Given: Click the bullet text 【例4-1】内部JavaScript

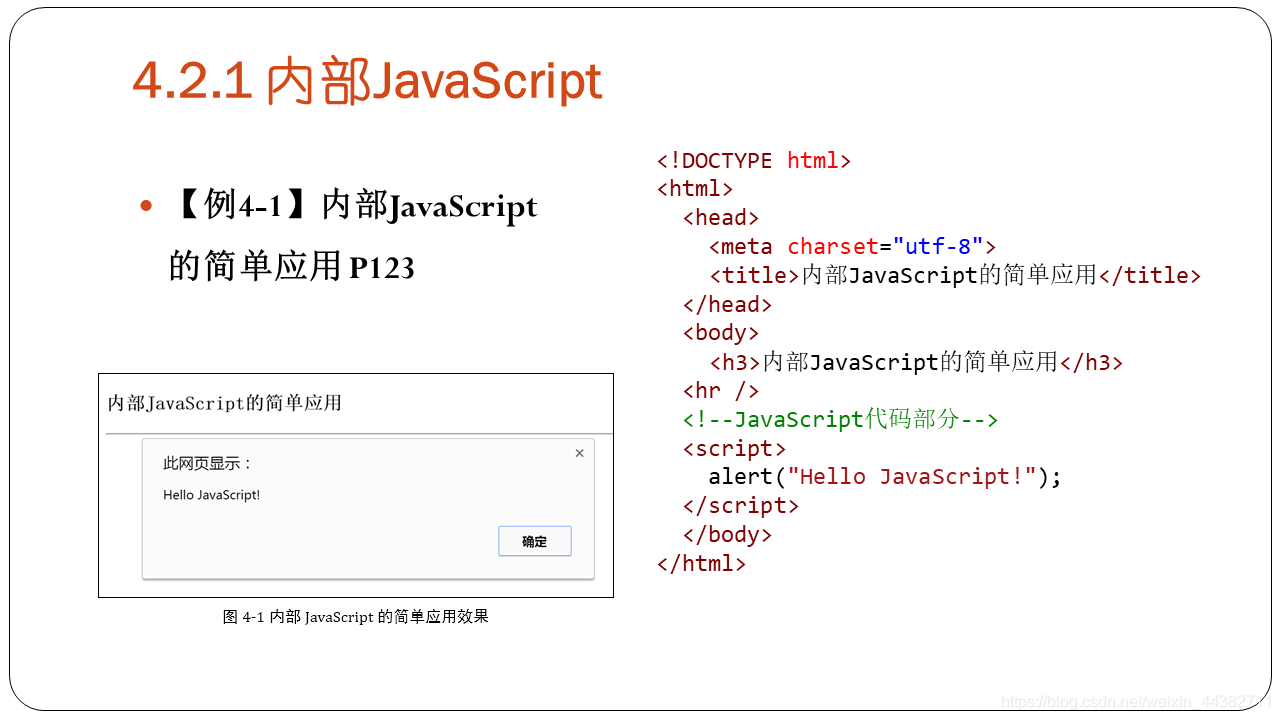Looking at the screenshot, I should coord(353,206).
